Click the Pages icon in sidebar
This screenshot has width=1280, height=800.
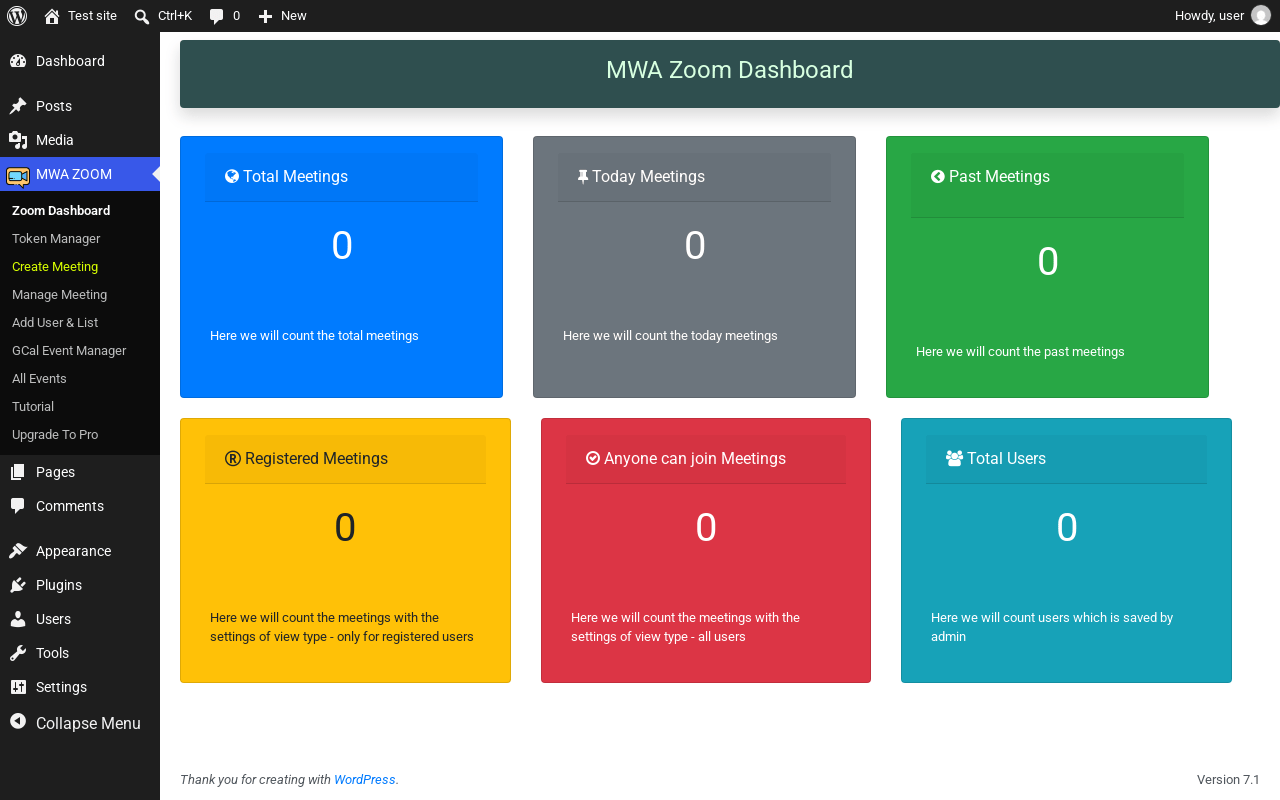click(18, 472)
